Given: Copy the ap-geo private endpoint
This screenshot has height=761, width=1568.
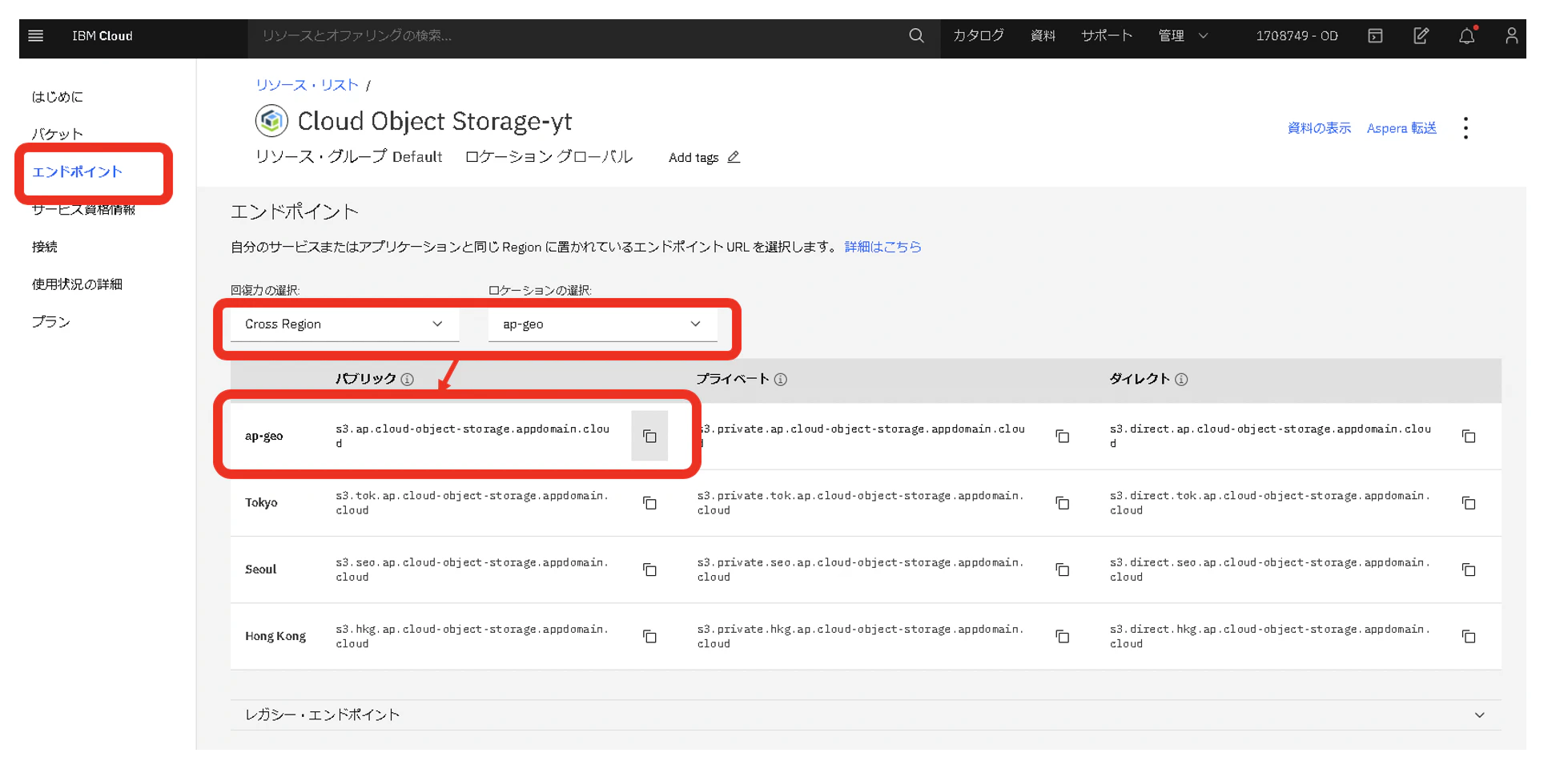Looking at the screenshot, I should 1063,437.
